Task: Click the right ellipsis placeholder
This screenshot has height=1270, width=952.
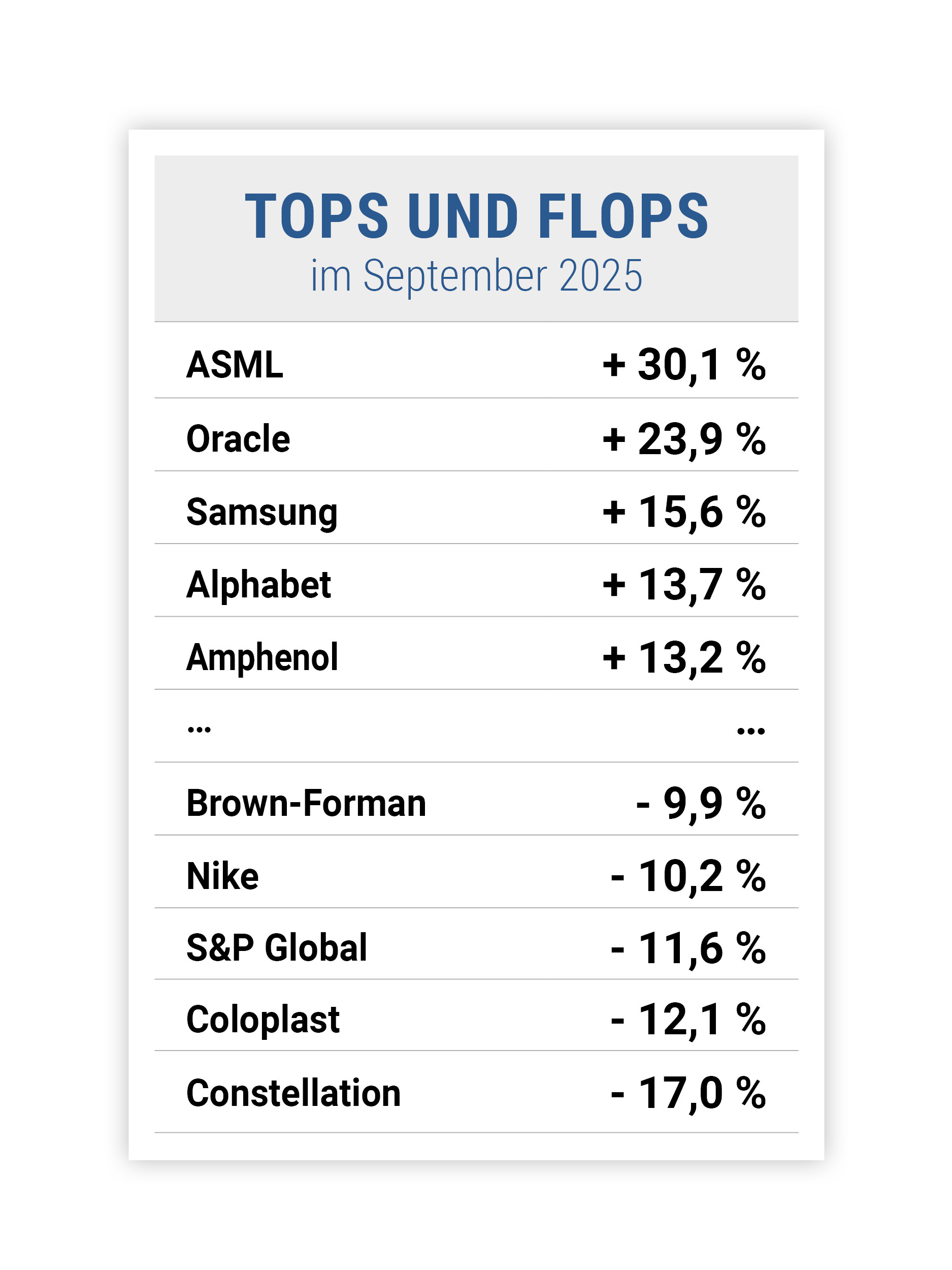Action: click(750, 731)
